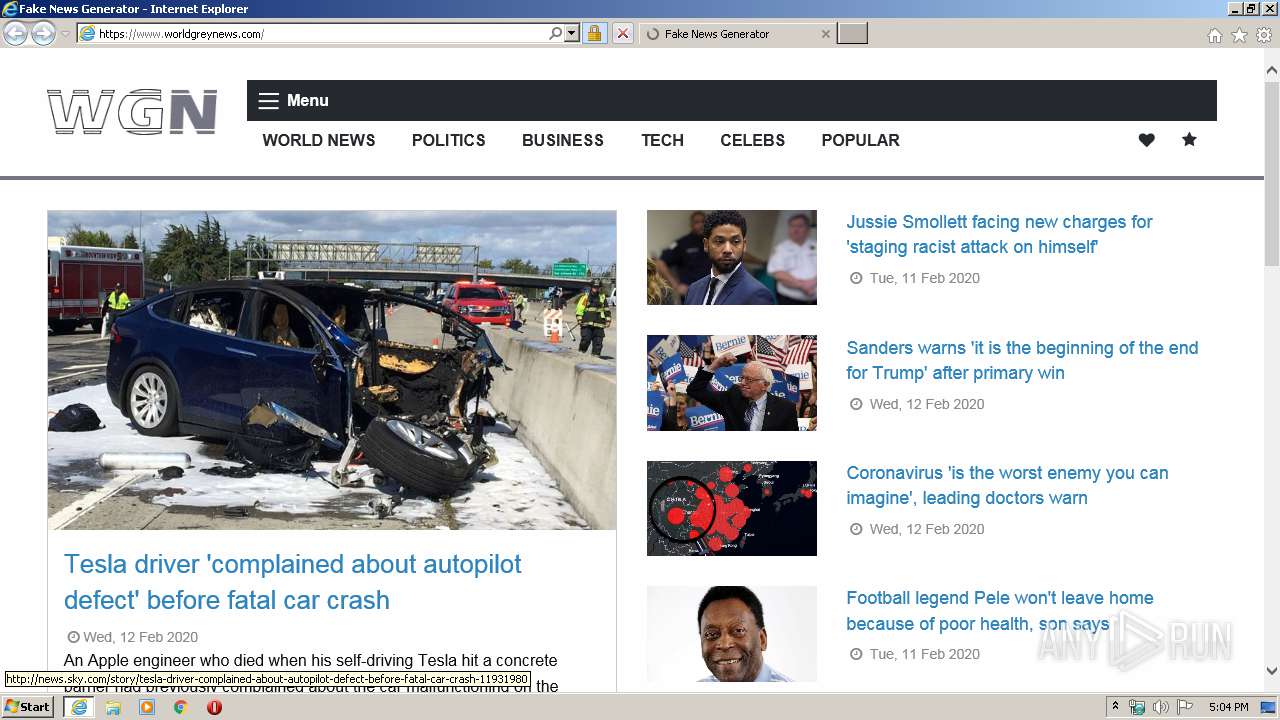Close the Fake News Generator tab

tap(825, 34)
